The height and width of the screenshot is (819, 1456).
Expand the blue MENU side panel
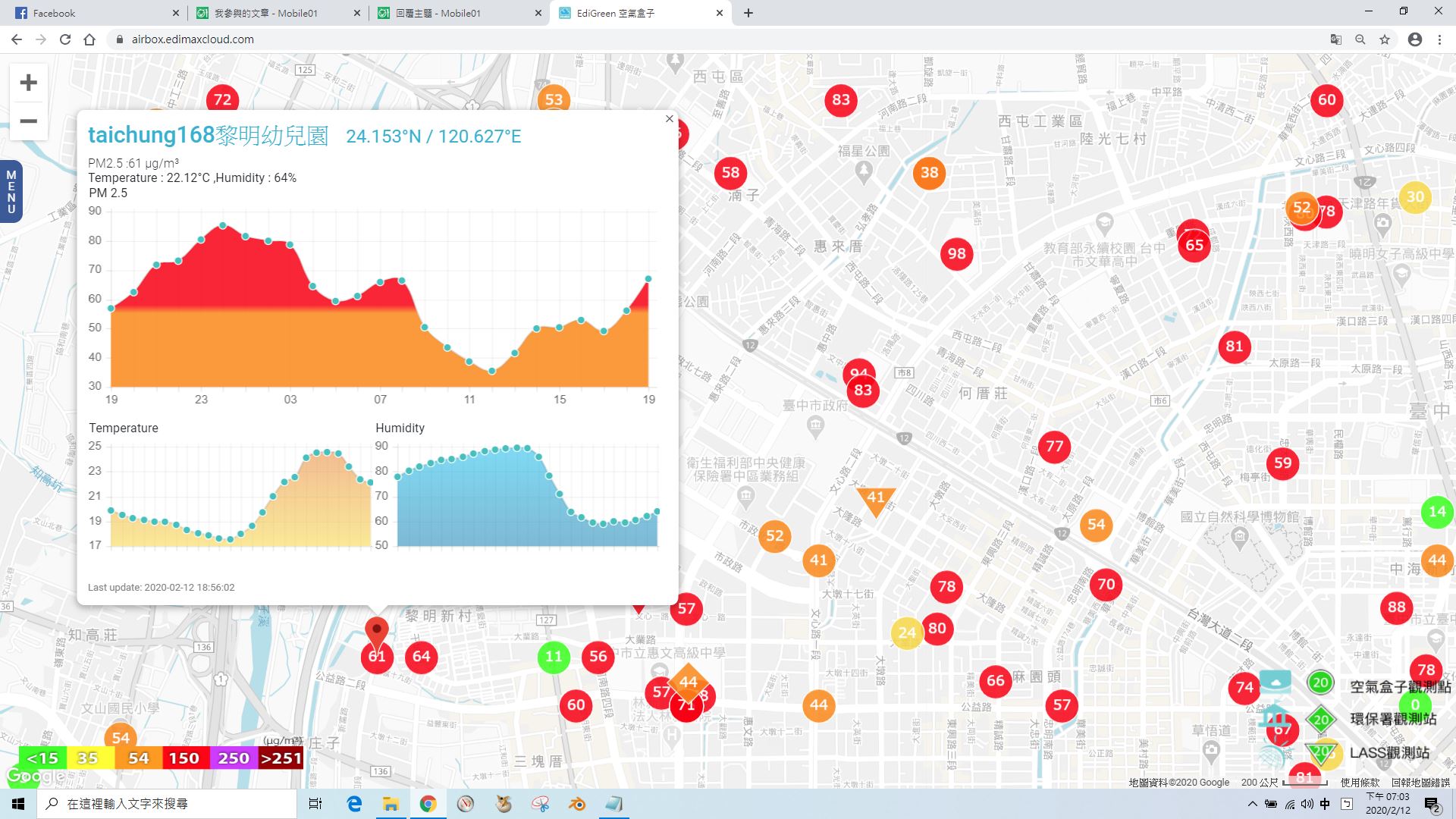point(11,192)
